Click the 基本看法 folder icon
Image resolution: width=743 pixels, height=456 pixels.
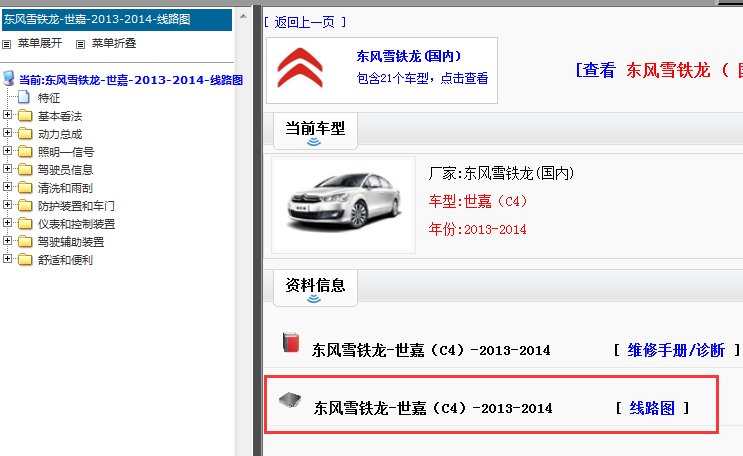pos(25,116)
